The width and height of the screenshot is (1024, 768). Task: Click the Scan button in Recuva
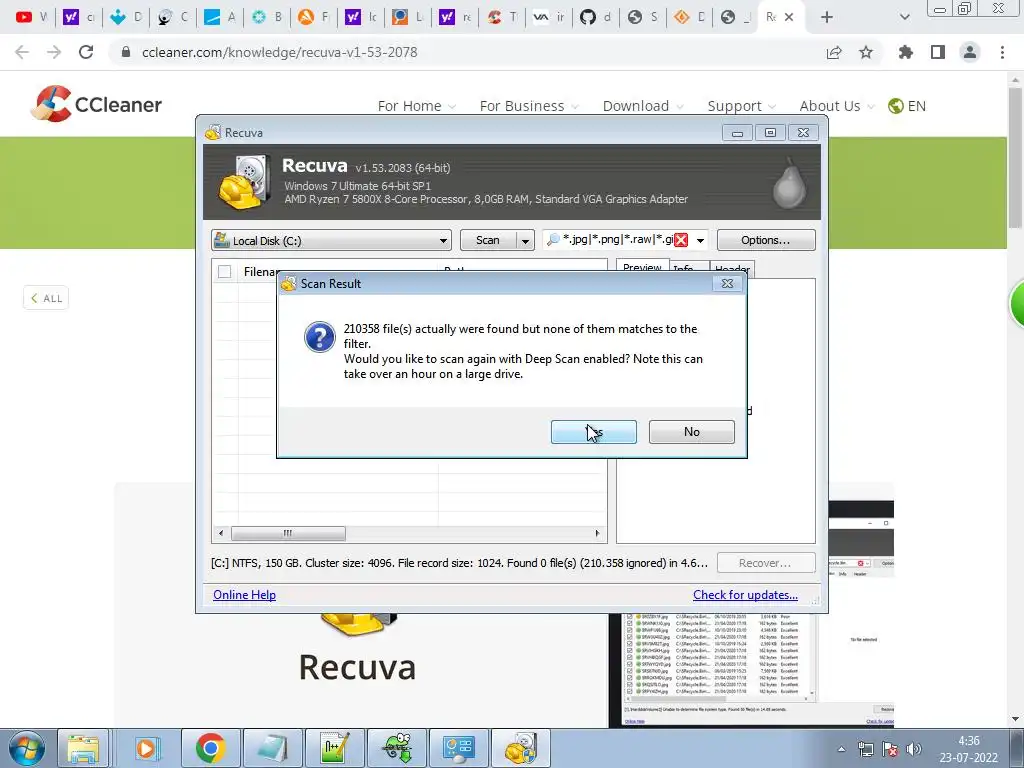[x=488, y=240]
